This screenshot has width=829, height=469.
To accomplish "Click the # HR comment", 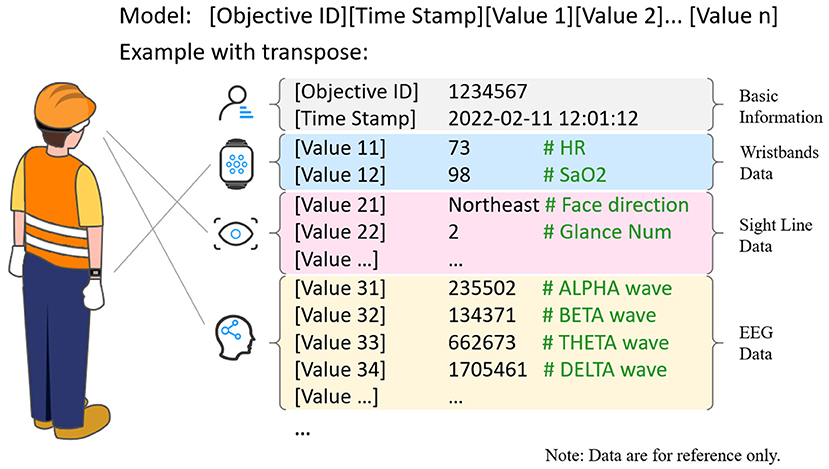I will [x=564, y=148].
